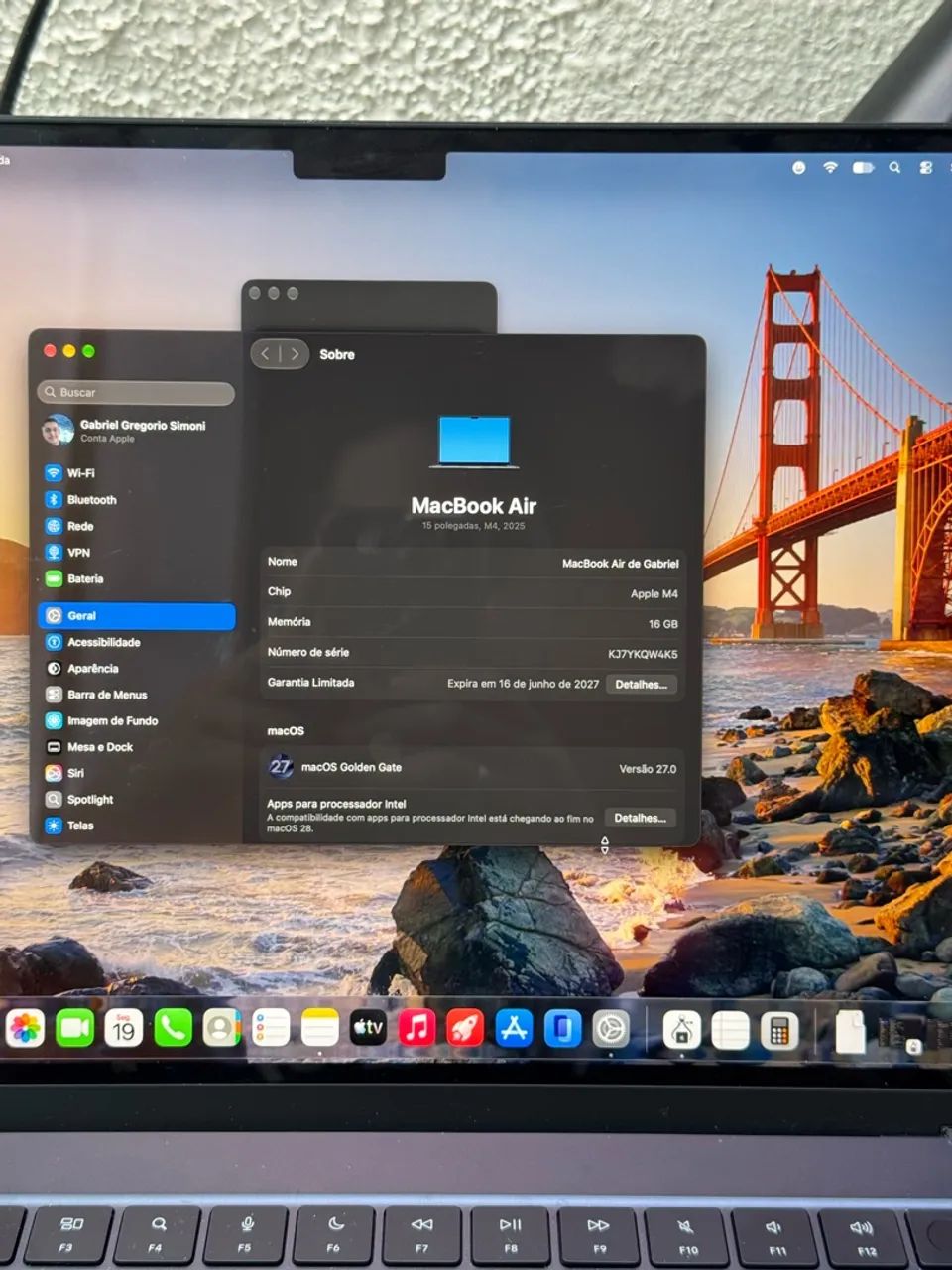Open Photos from the Dock
The height and width of the screenshot is (1270, 952).
pyautogui.click(x=26, y=1029)
